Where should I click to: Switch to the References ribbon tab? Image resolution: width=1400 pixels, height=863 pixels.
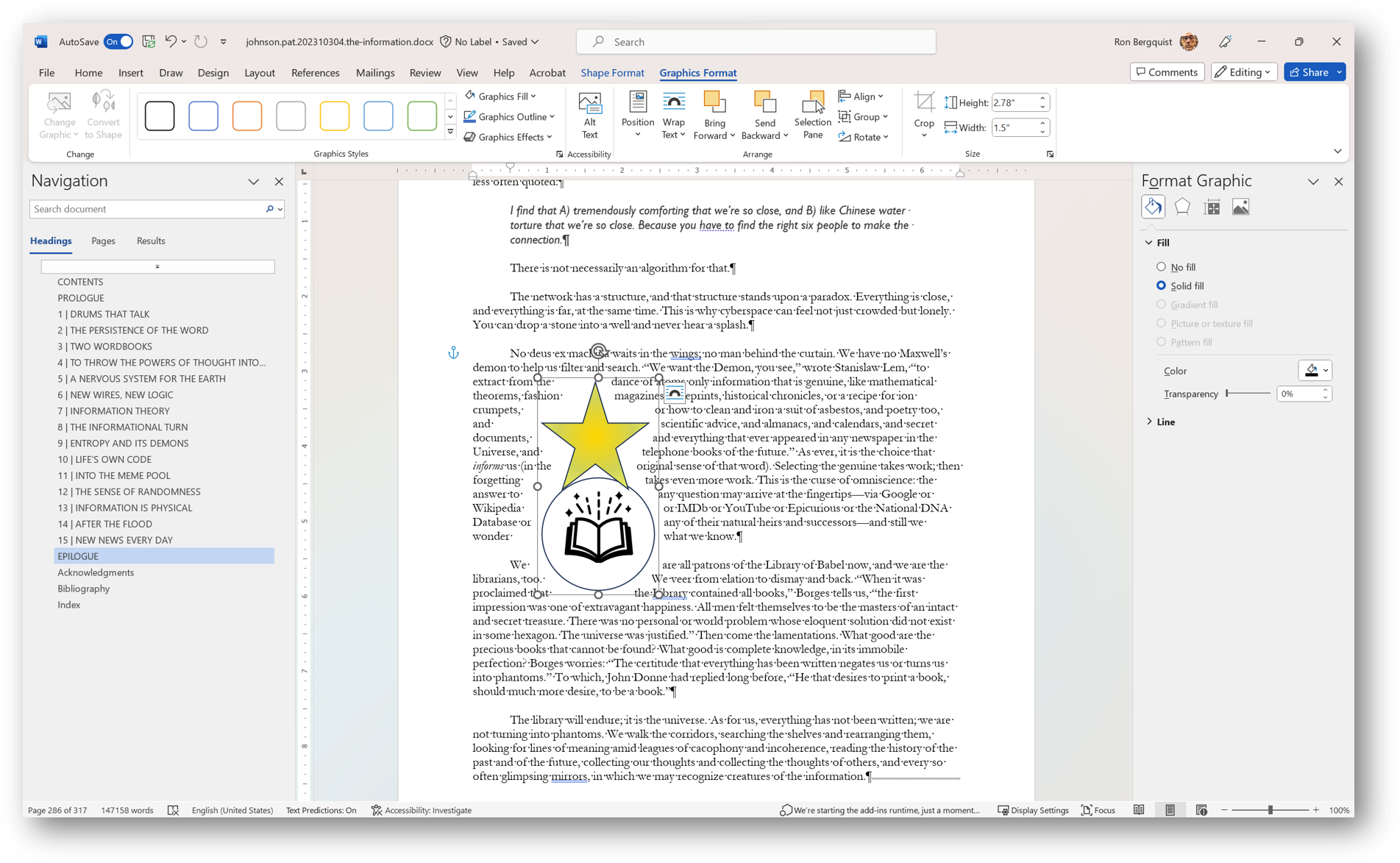pos(315,72)
